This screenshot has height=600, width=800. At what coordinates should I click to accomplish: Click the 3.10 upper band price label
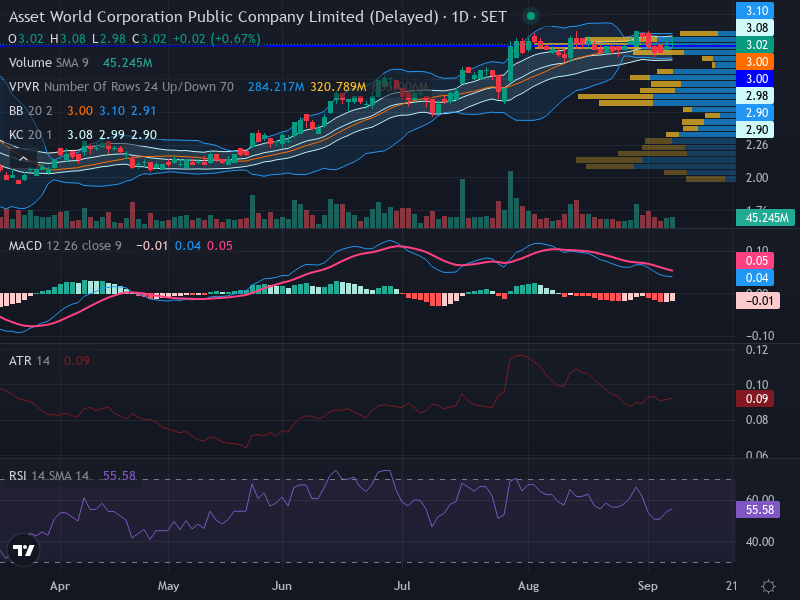point(755,11)
